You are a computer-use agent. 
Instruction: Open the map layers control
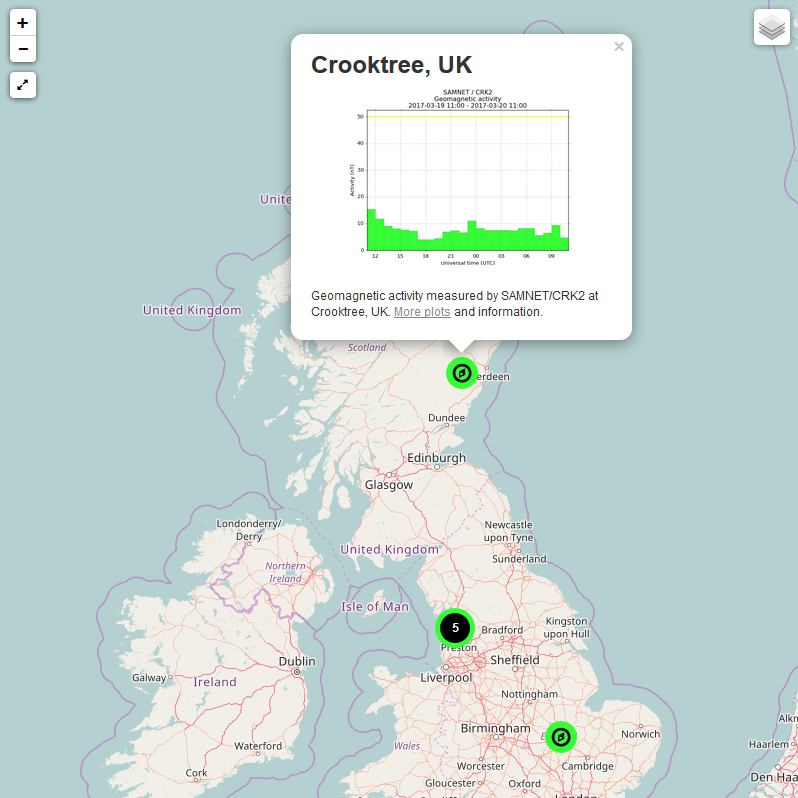tap(771, 28)
